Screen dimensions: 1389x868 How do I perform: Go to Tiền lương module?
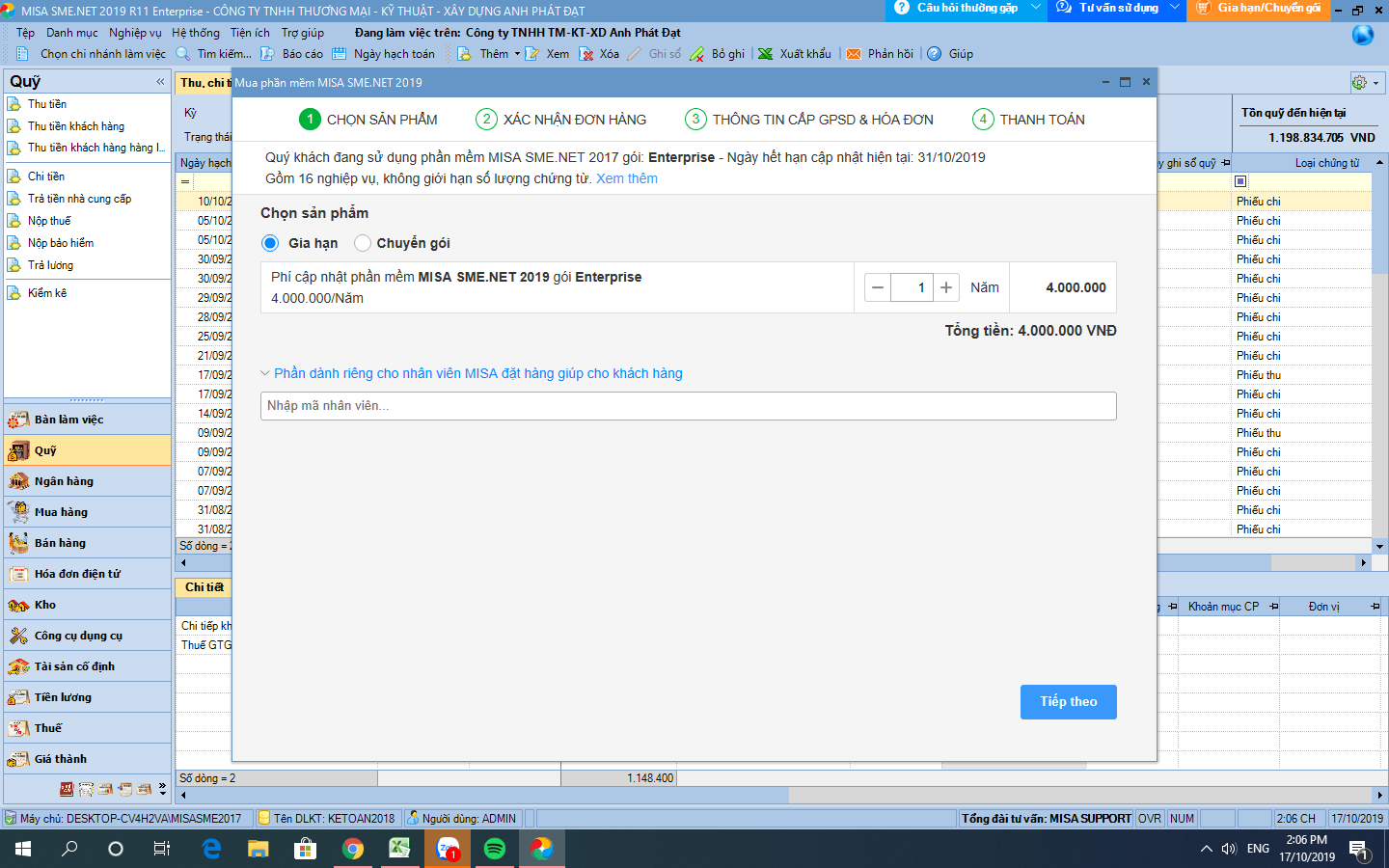pos(88,697)
